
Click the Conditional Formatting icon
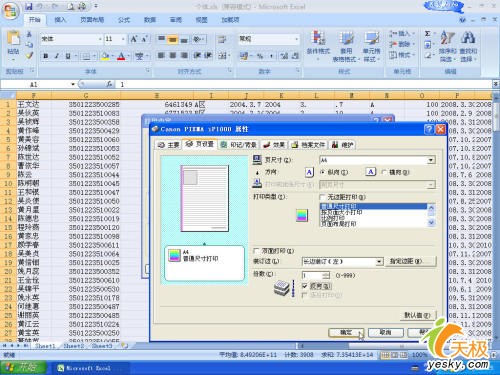[x=318, y=38]
